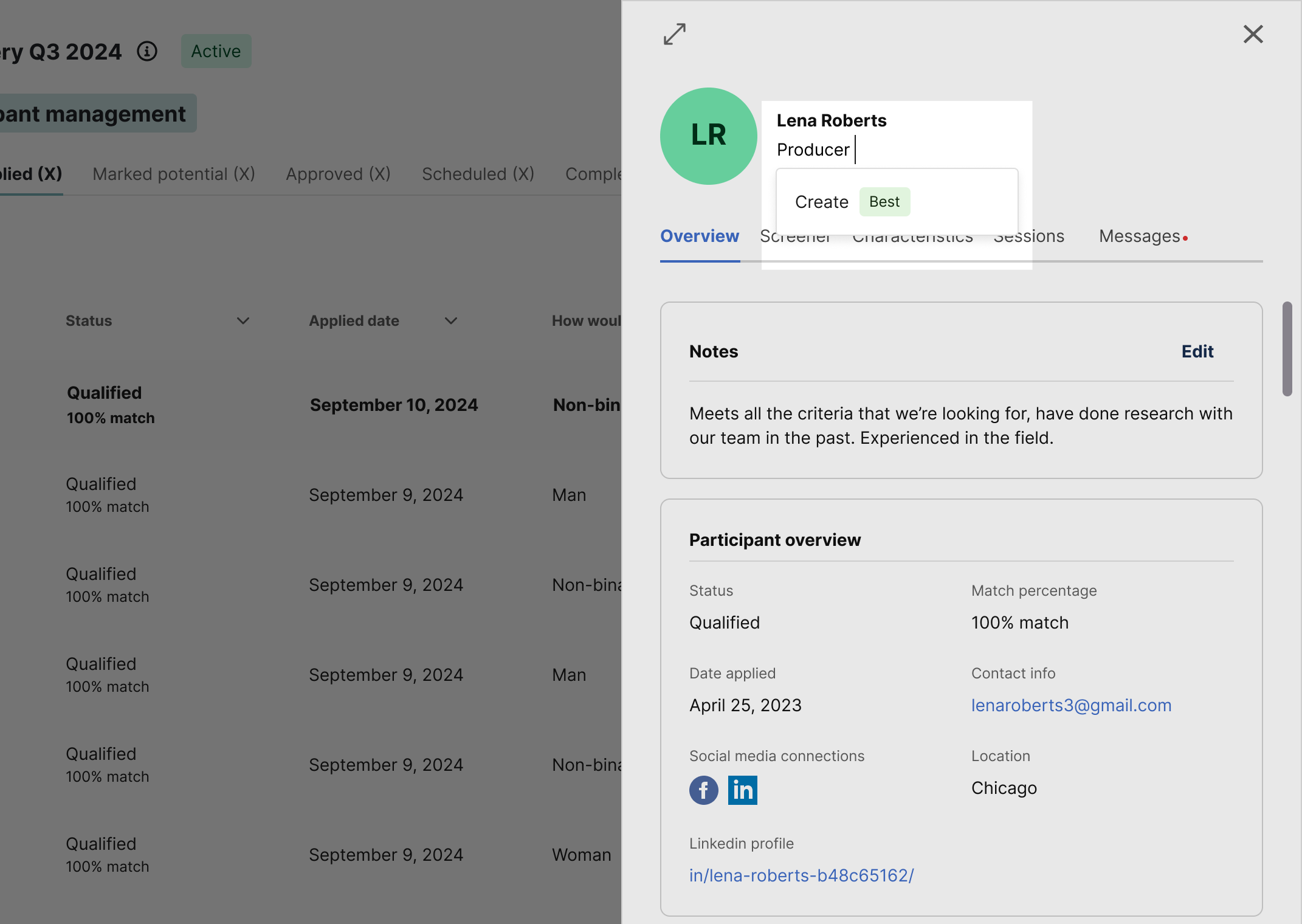Select the Approved (X) tab

click(339, 174)
